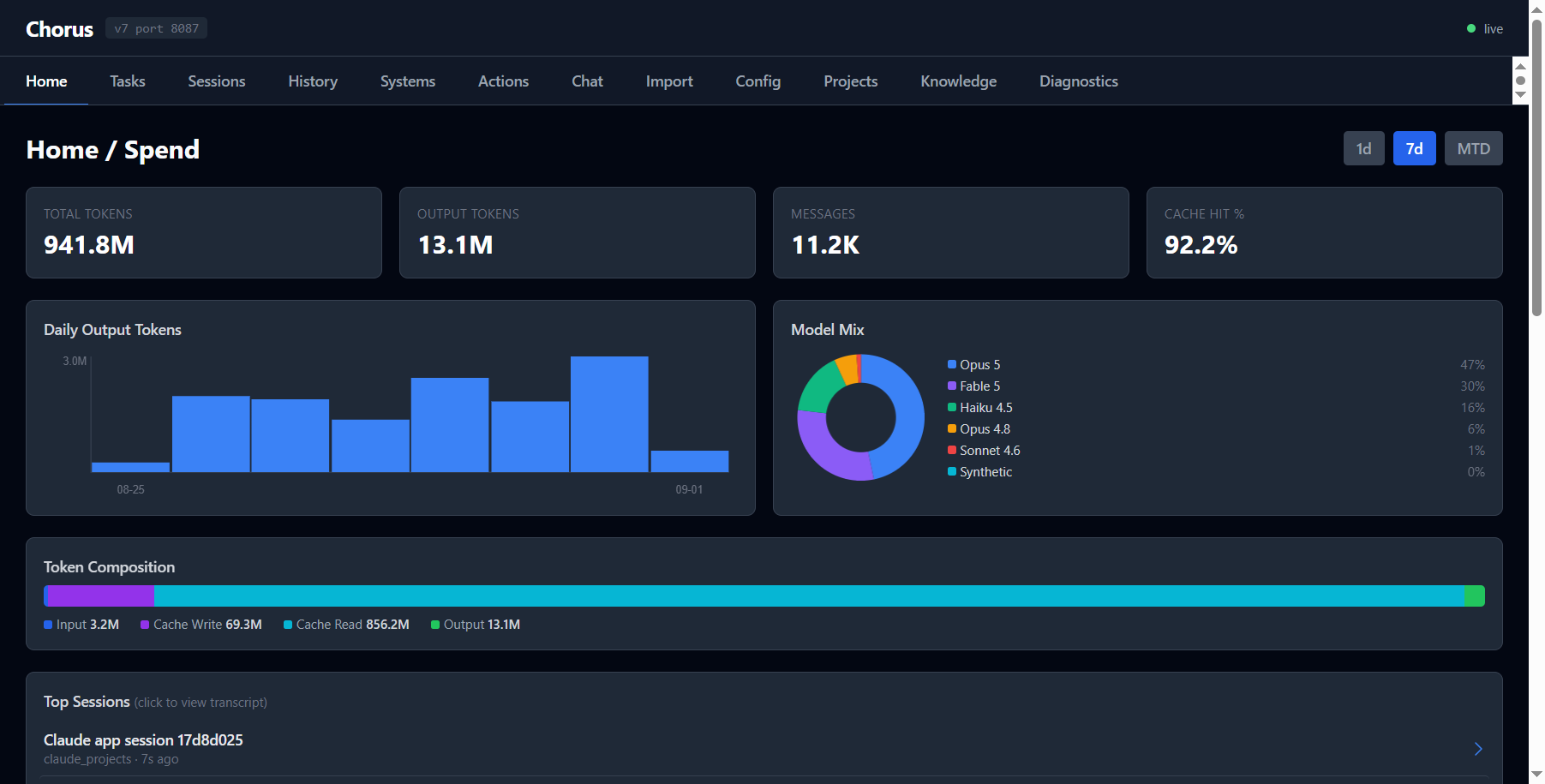The width and height of the screenshot is (1545, 784).
Task: Click the Haiku 4.5 16% value
Action: click(x=1473, y=408)
